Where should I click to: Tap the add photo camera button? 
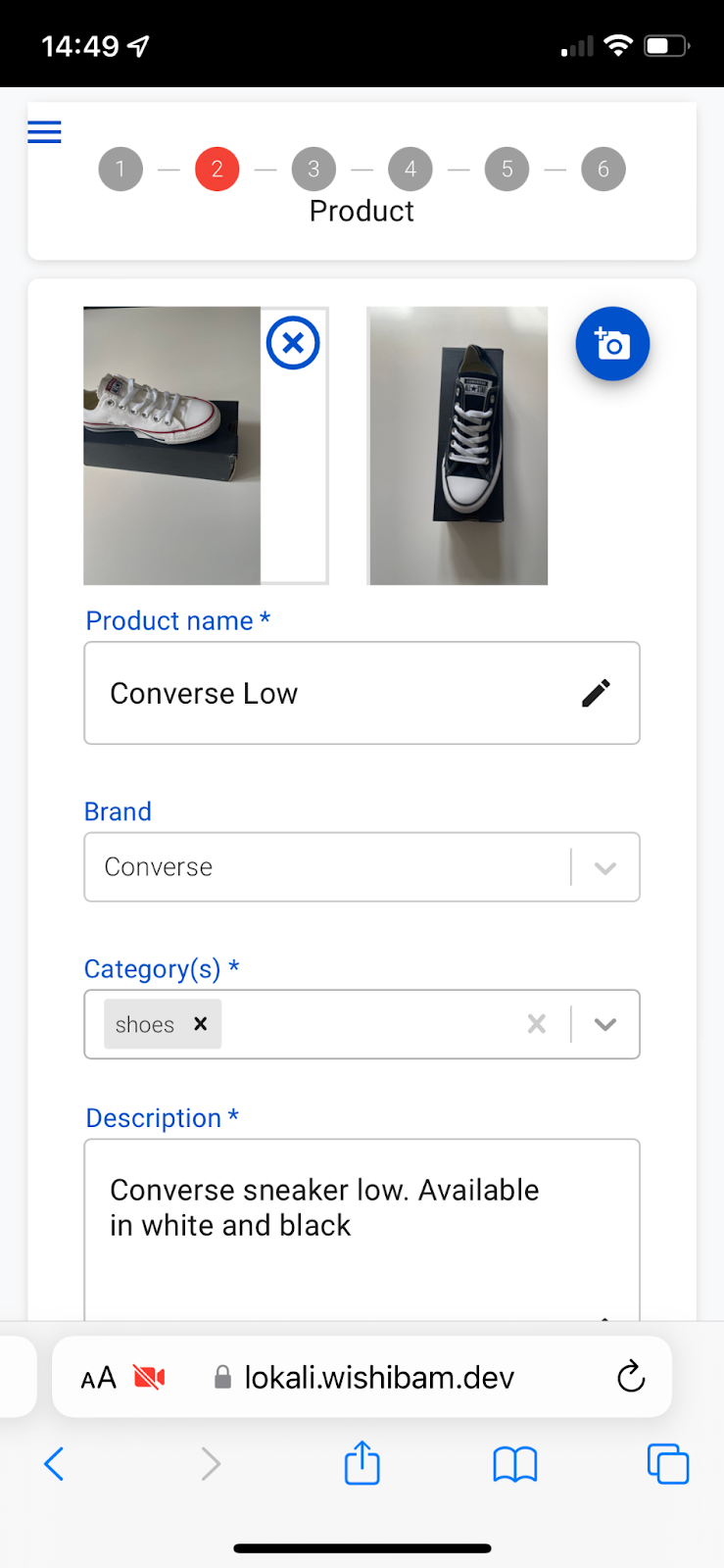coord(612,344)
